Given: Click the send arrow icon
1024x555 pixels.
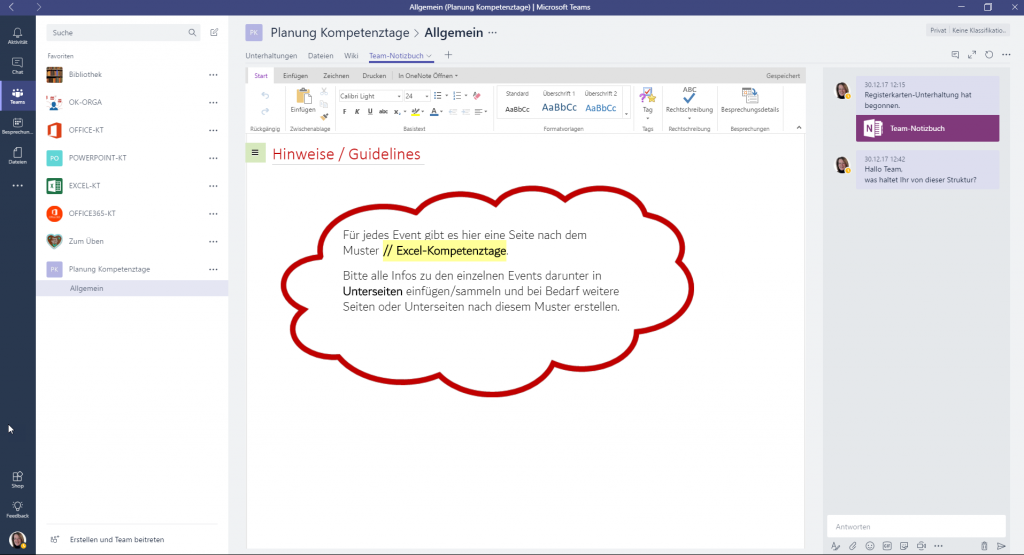Looking at the screenshot, I should [x=1001, y=546].
